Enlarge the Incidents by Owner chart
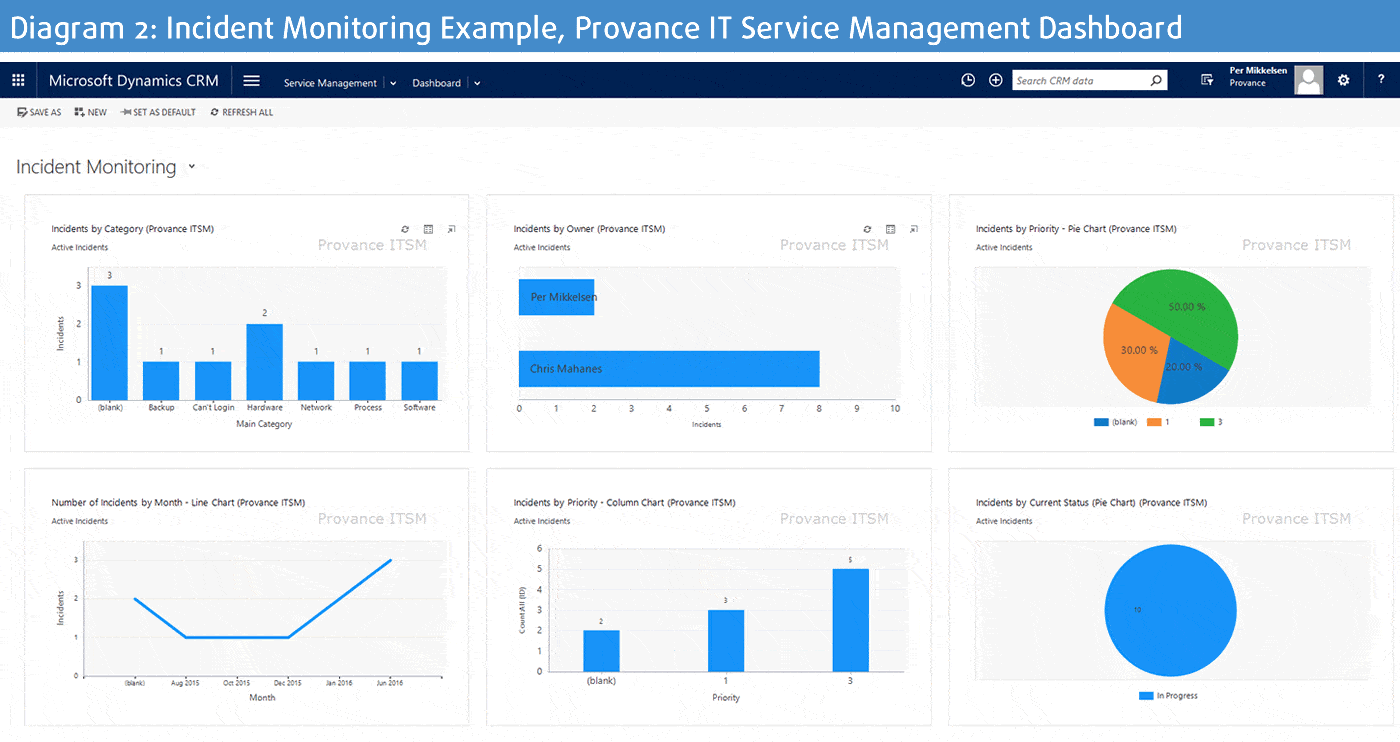 (x=913, y=229)
